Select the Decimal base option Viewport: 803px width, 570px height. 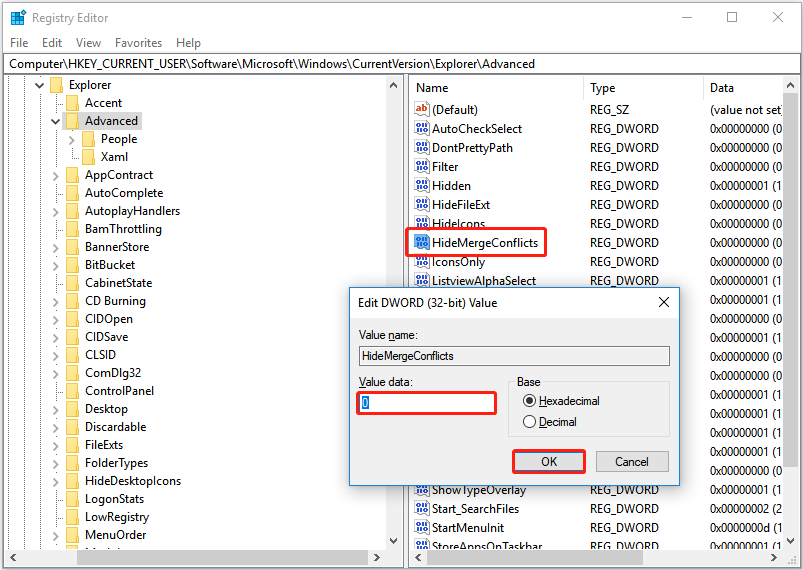530,422
